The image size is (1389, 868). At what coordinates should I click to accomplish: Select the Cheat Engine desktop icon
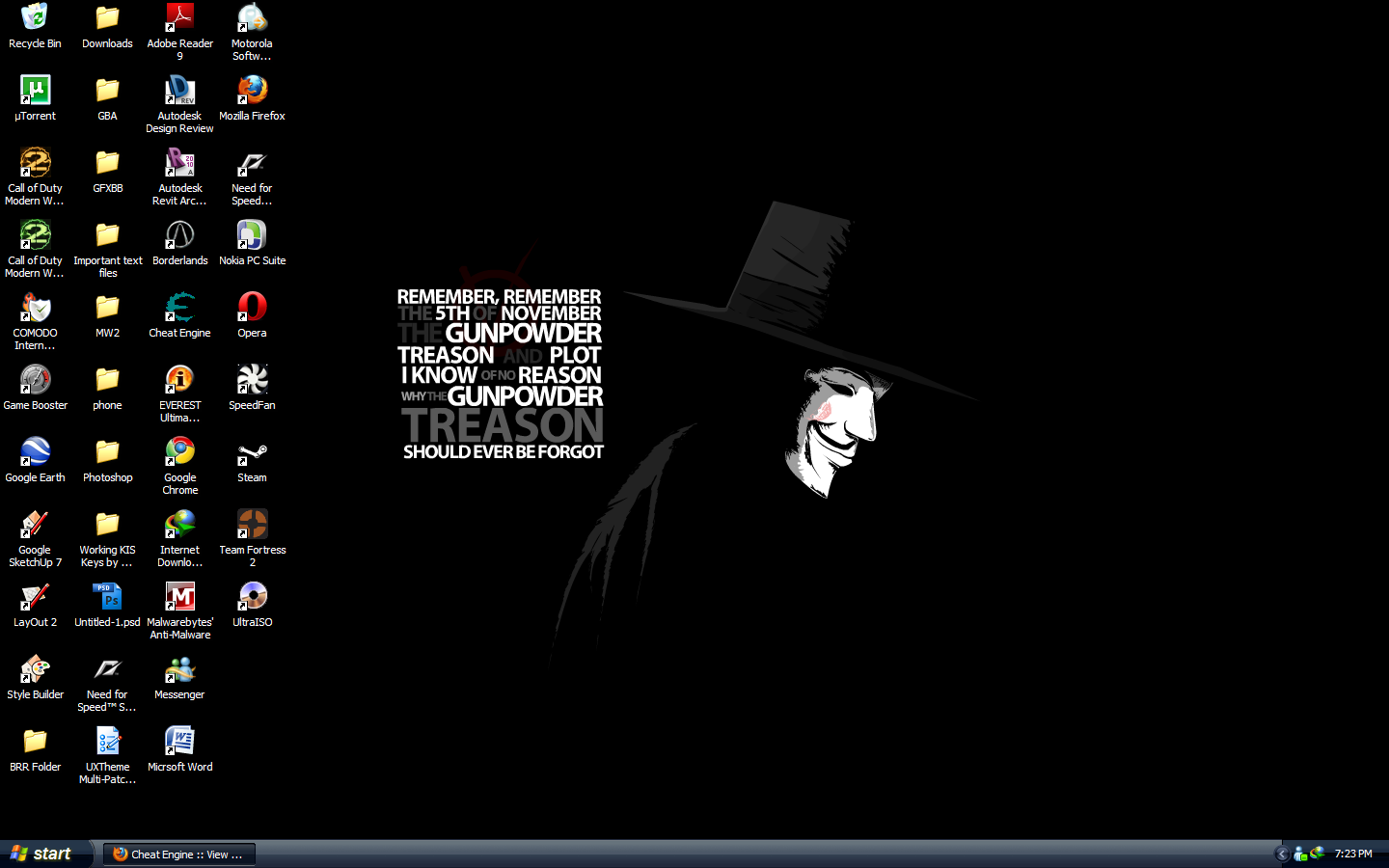coord(179,315)
